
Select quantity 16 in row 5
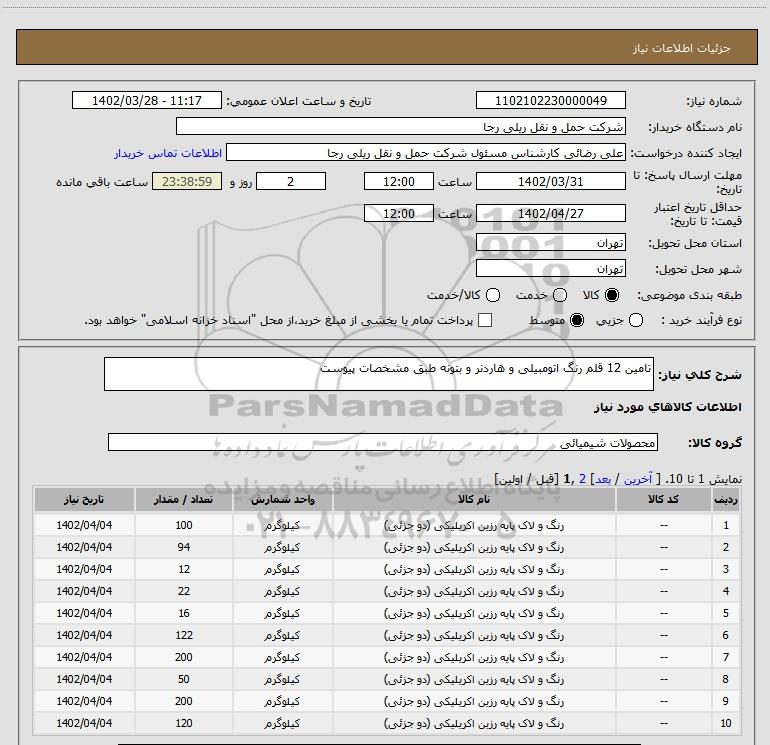[x=184, y=613]
